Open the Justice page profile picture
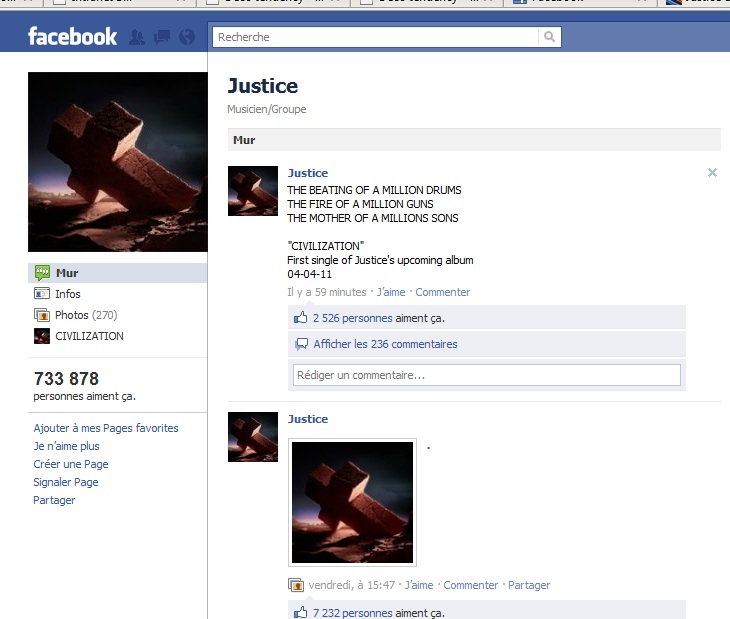The image size is (730, 619). (118, 161)
